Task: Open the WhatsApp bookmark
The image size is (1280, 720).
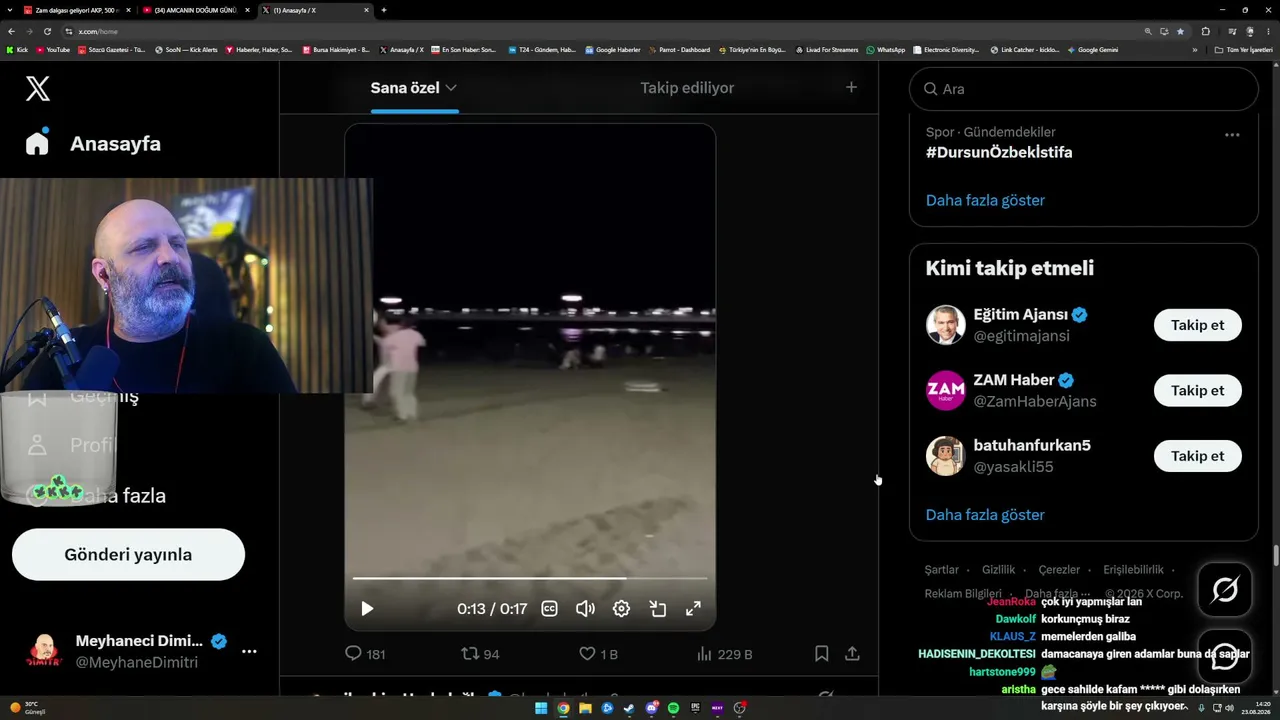Action: tap(886, 50)
